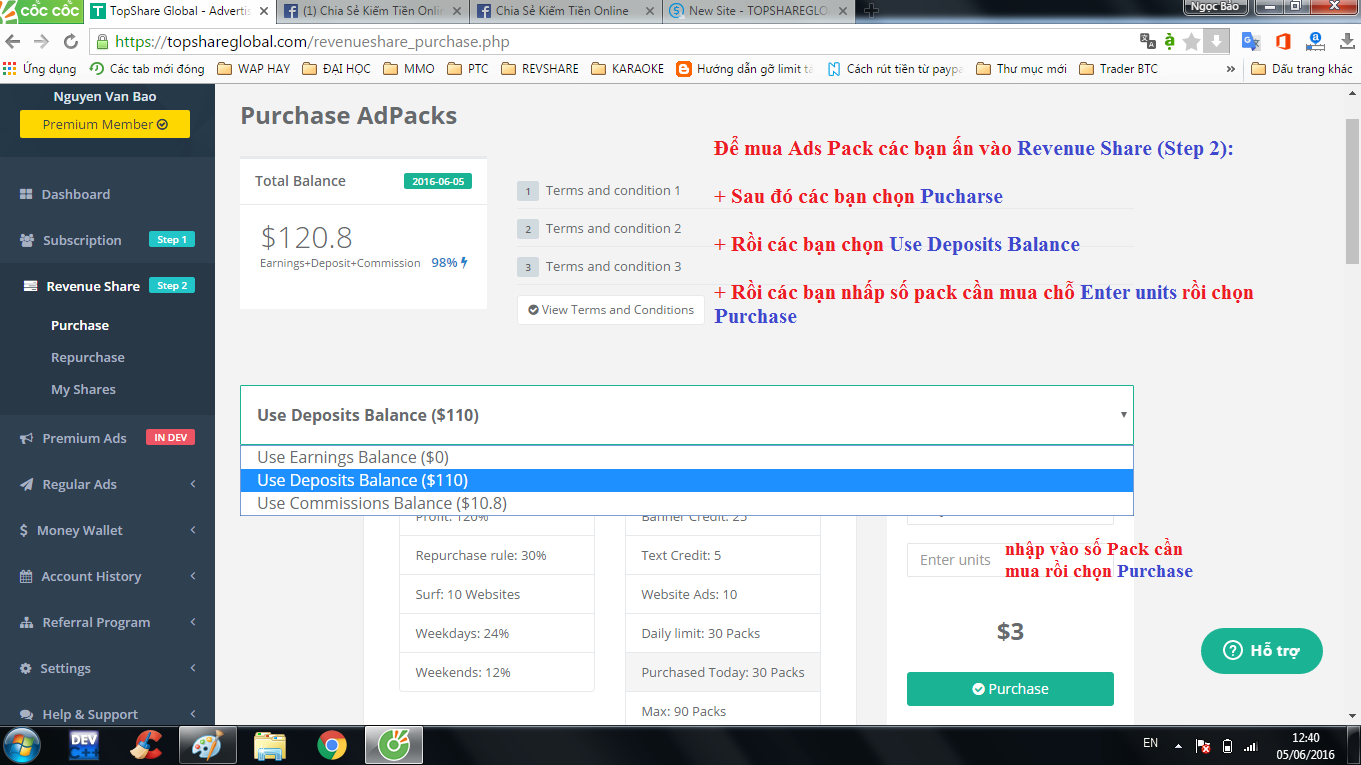Open the Hỗ trợ support button
1361x765 pixels.
click(x=1262, y=651)
